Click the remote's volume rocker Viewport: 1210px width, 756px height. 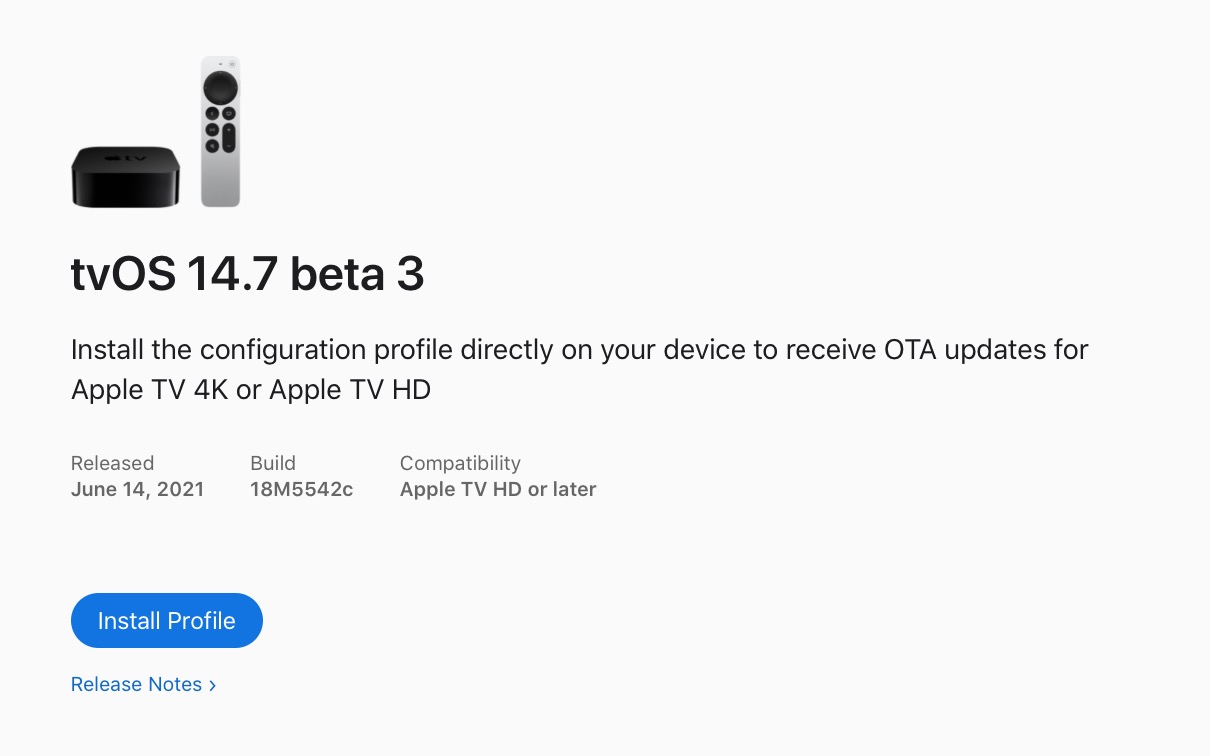229,138
